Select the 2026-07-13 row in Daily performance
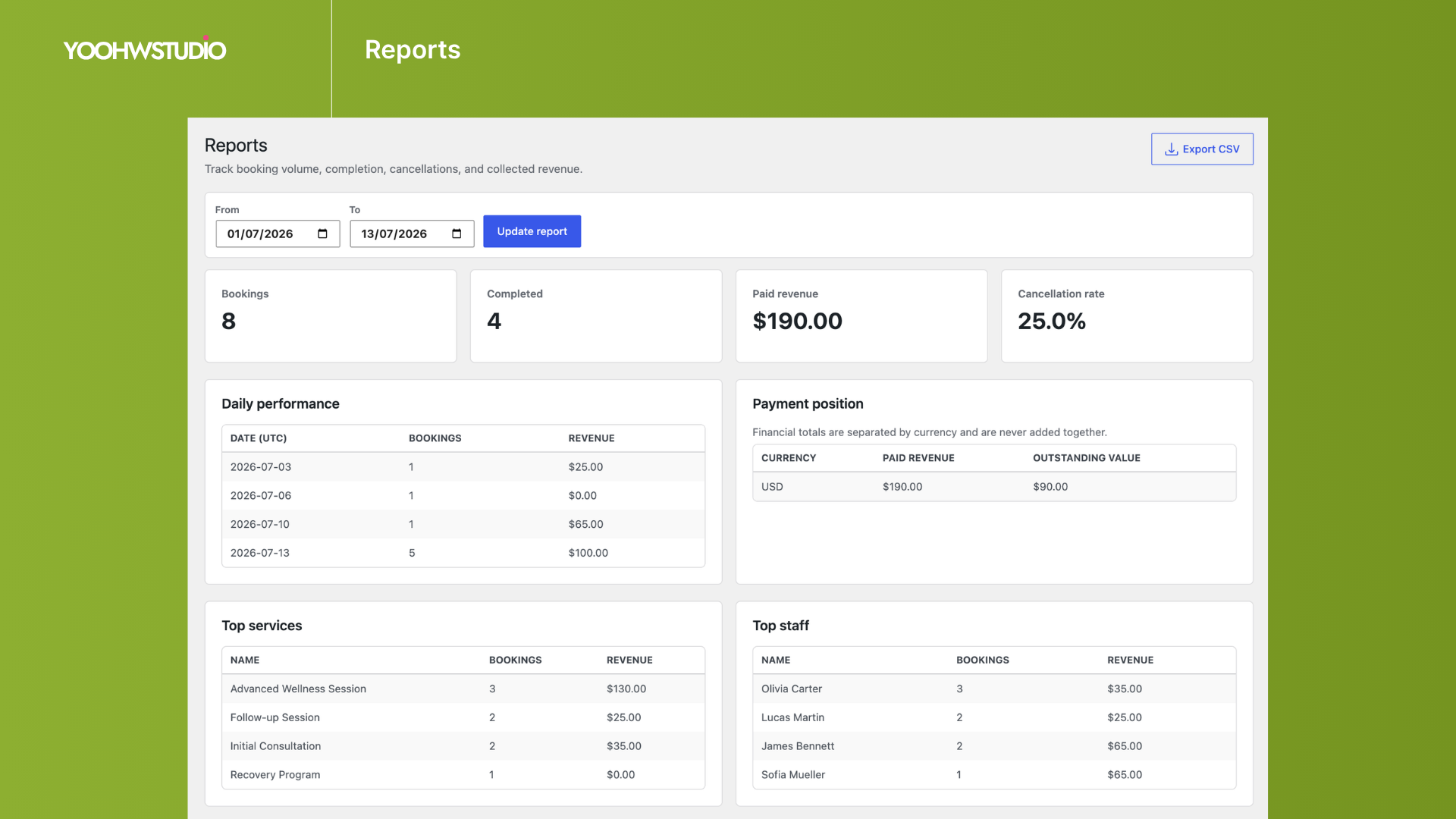The image size is (1456, 819). [x=463, y=553]
